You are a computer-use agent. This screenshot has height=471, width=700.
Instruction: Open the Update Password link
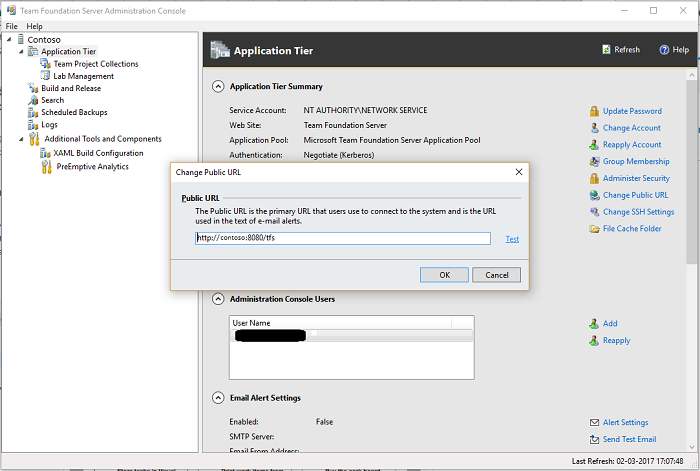pyautogui.click(x=632, y=111)
